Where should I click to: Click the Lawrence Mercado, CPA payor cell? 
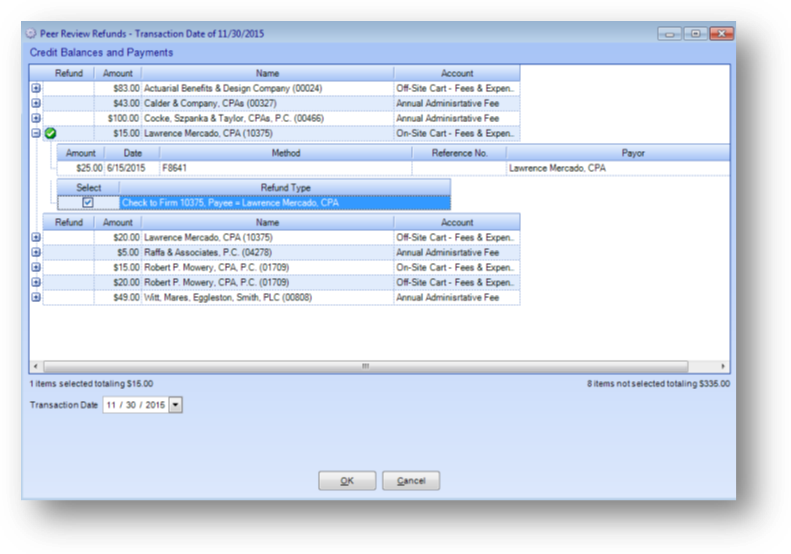pos(618,168)
